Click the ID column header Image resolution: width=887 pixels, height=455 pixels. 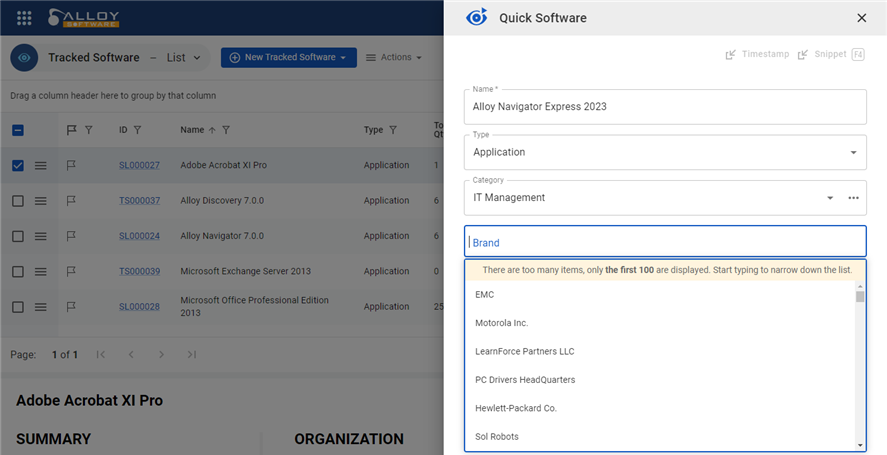click(123, 130)
